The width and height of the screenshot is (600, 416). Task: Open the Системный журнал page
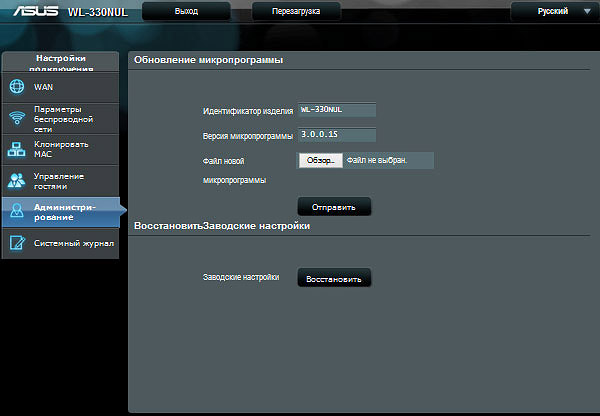coord(60,243)
